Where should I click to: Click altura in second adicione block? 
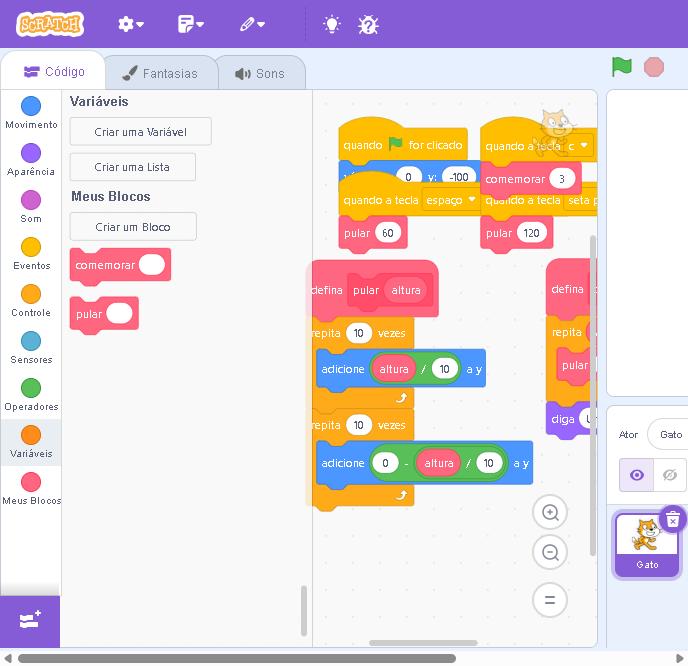(x=438, y=463)
